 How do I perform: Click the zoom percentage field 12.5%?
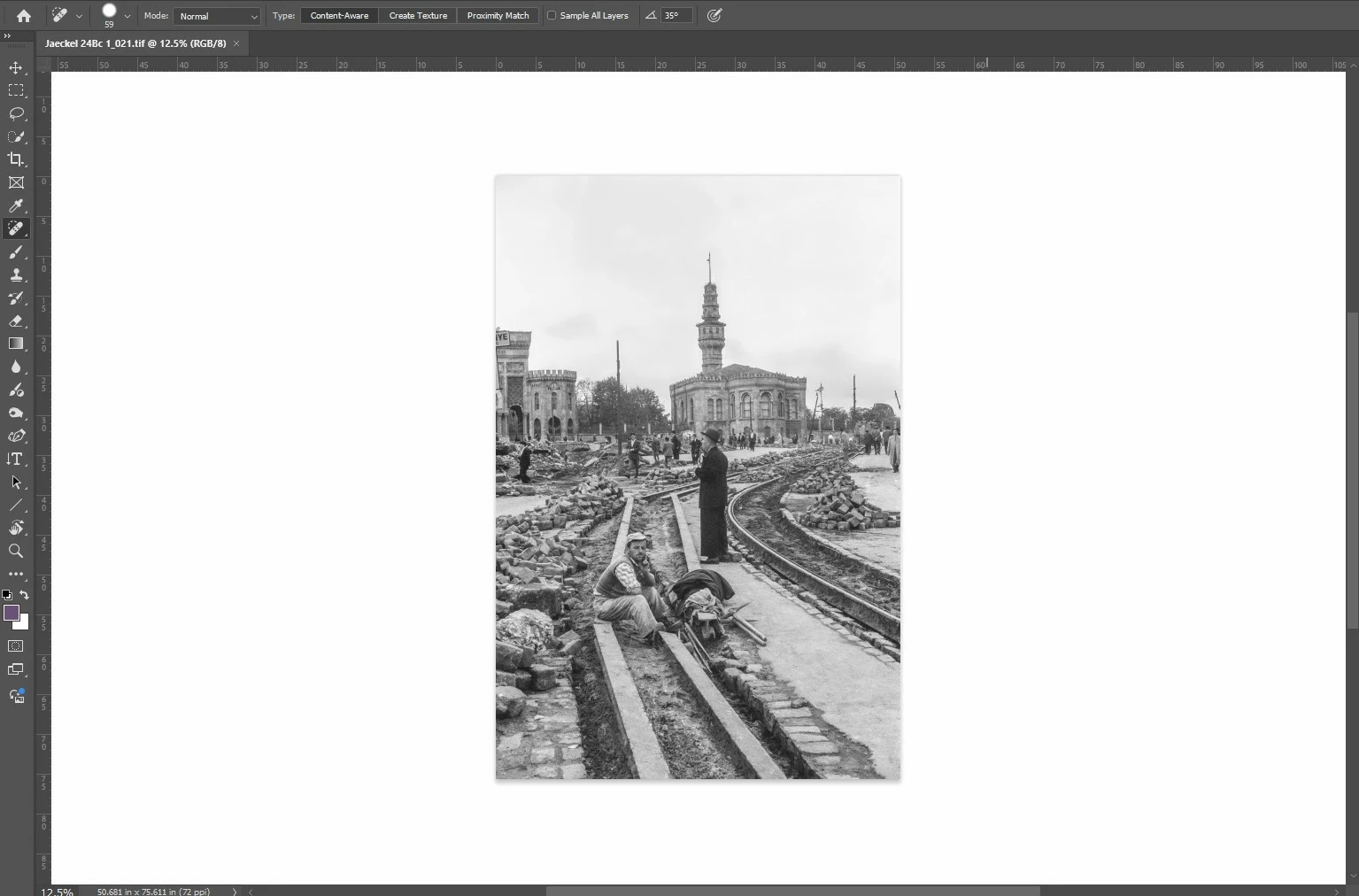coord(57,892)
